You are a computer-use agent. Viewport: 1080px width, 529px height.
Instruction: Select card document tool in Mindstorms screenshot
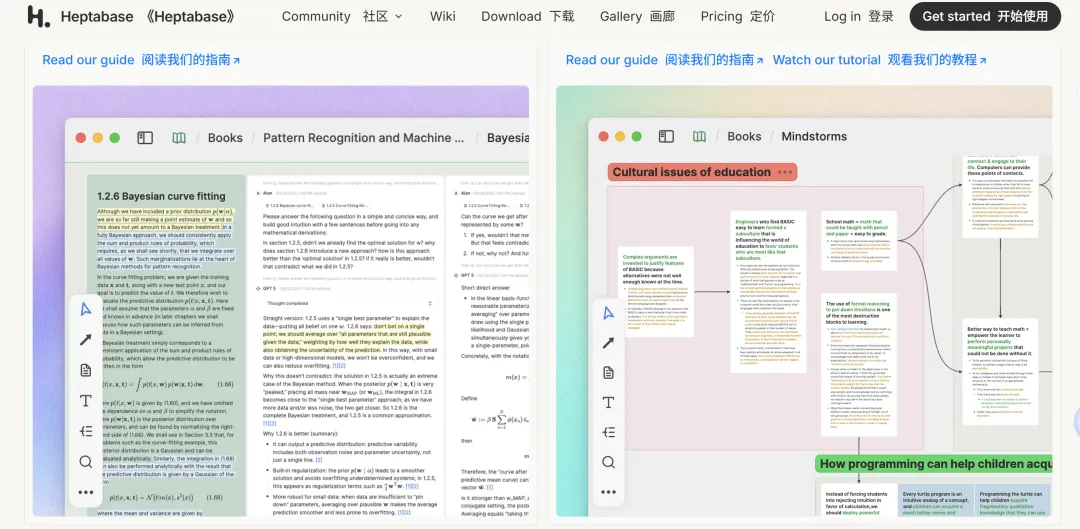(608, 373)
